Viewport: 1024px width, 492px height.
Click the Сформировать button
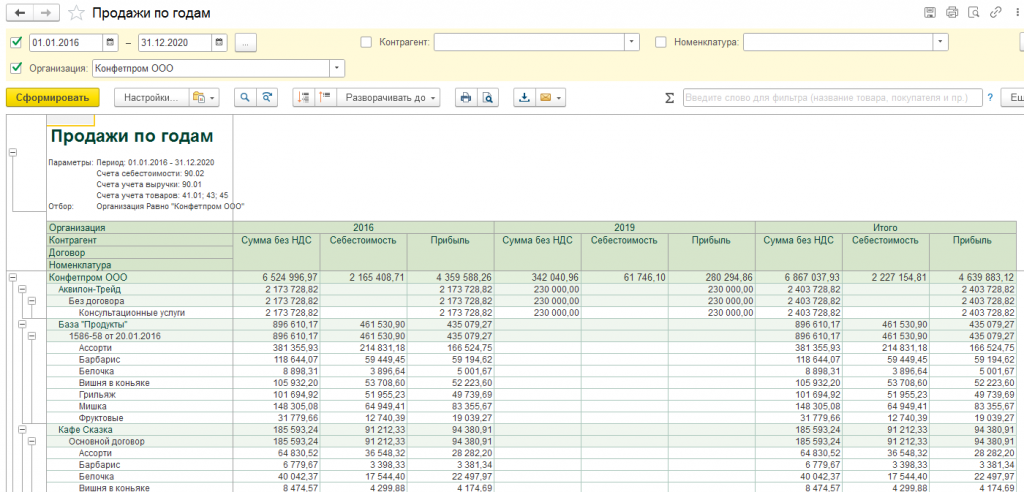[52, 97]
